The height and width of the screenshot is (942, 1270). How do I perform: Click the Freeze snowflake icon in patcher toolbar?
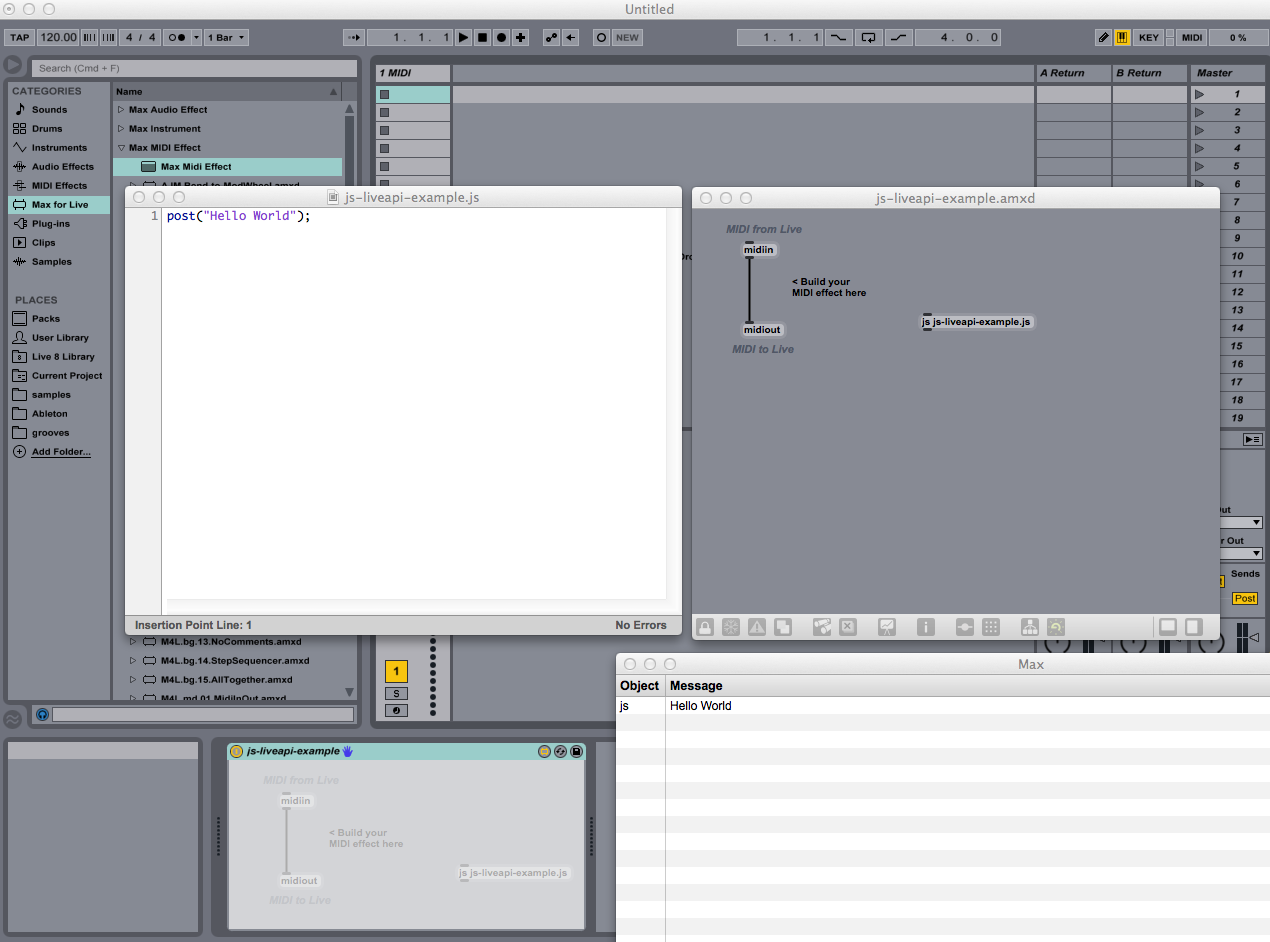click(x=731, y=627)
